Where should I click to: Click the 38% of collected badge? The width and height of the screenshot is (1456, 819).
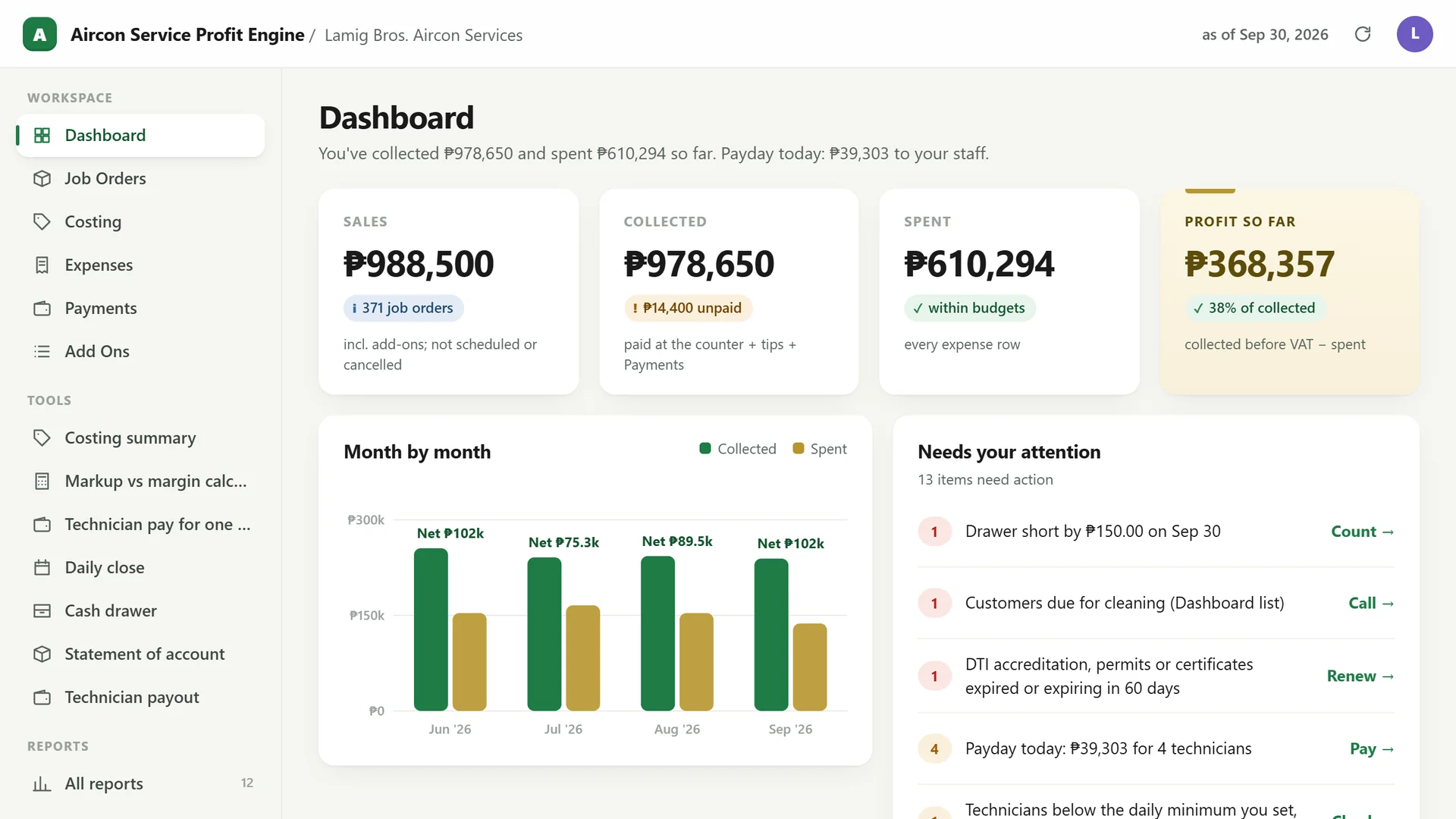1254,308
